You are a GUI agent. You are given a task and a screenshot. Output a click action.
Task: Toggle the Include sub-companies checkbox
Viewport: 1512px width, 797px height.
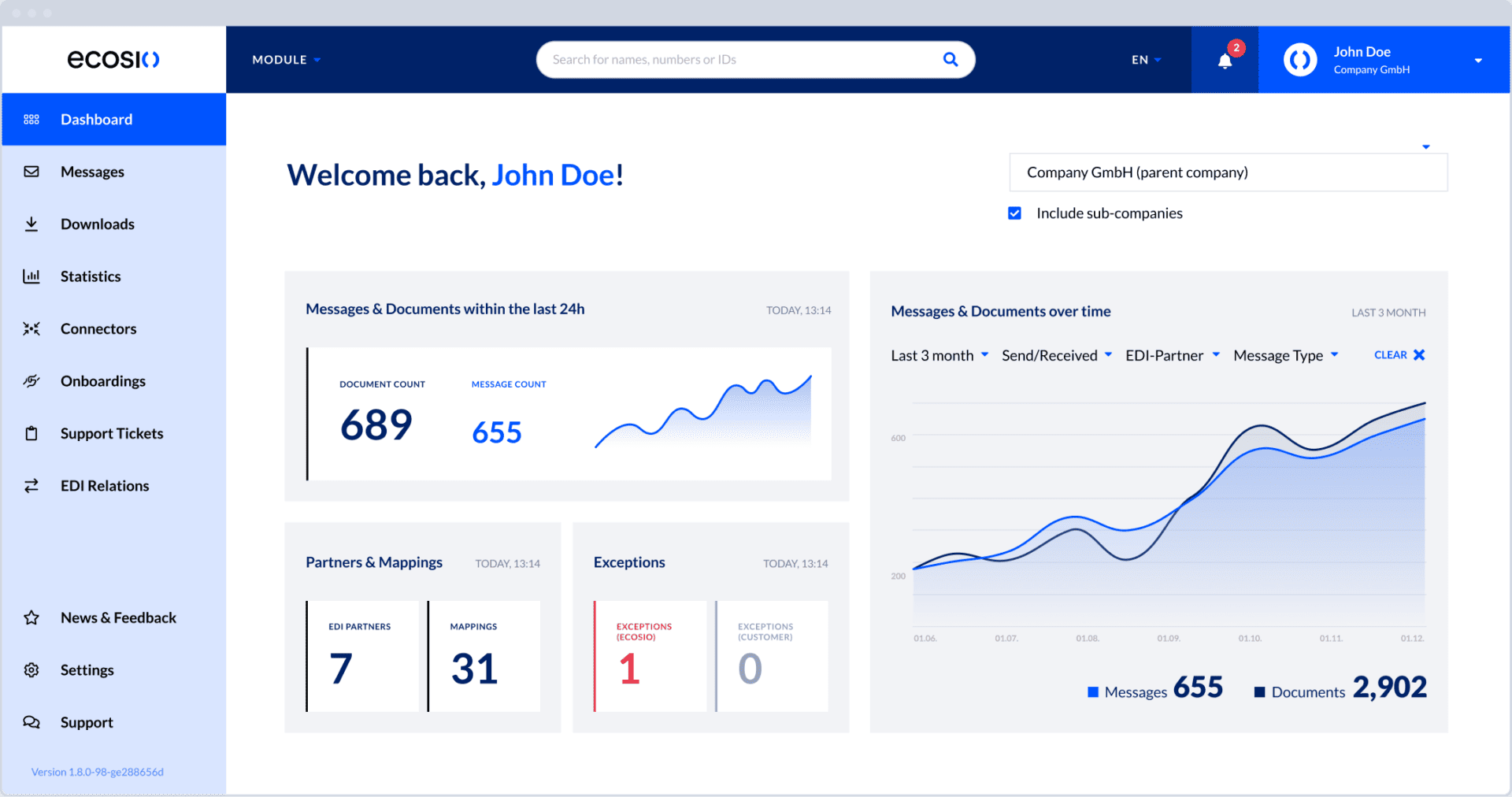[1014, 213]
